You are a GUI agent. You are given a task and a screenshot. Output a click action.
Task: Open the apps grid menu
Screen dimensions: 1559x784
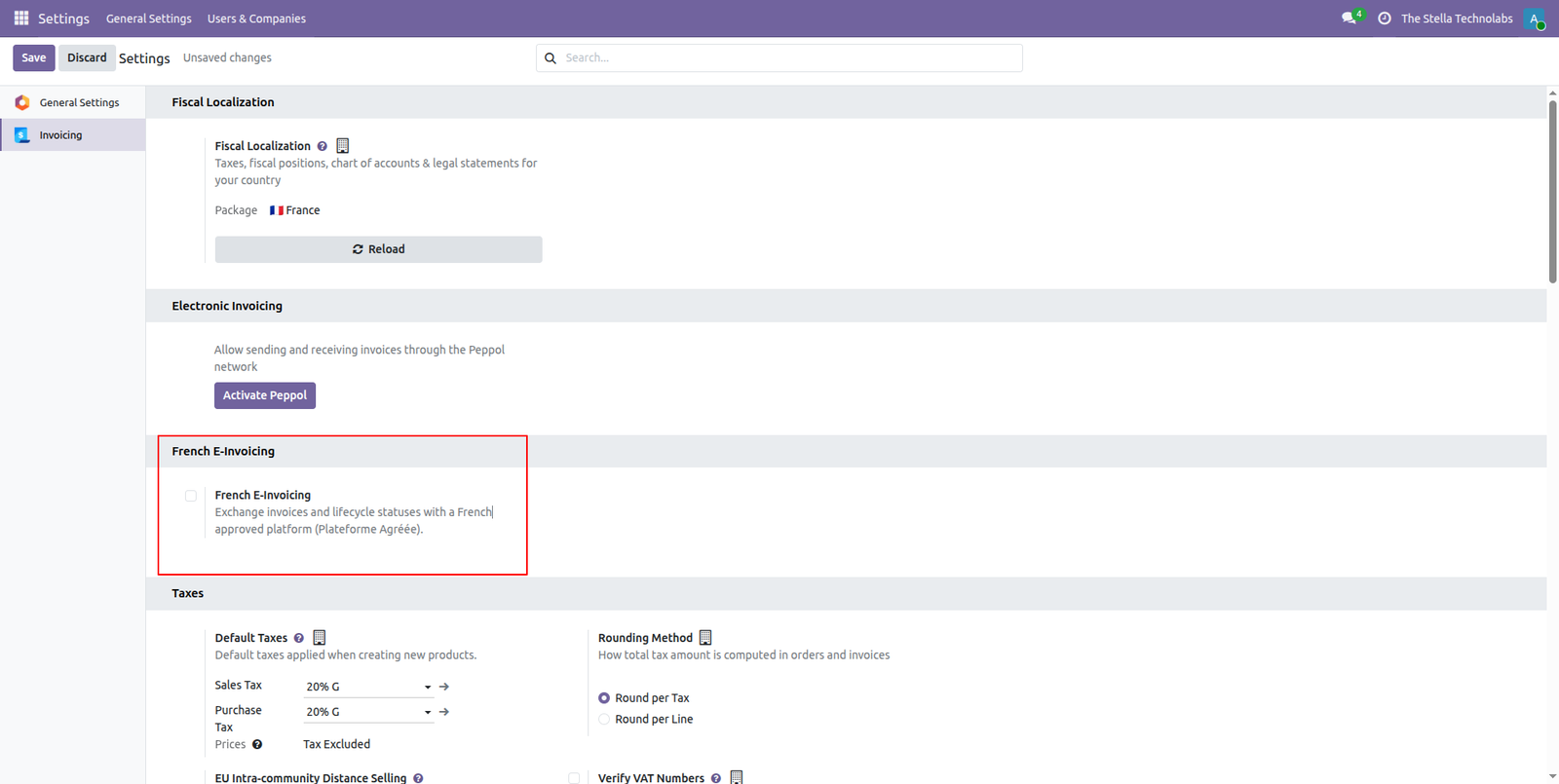pyautogui.click(x=21, y=19)
